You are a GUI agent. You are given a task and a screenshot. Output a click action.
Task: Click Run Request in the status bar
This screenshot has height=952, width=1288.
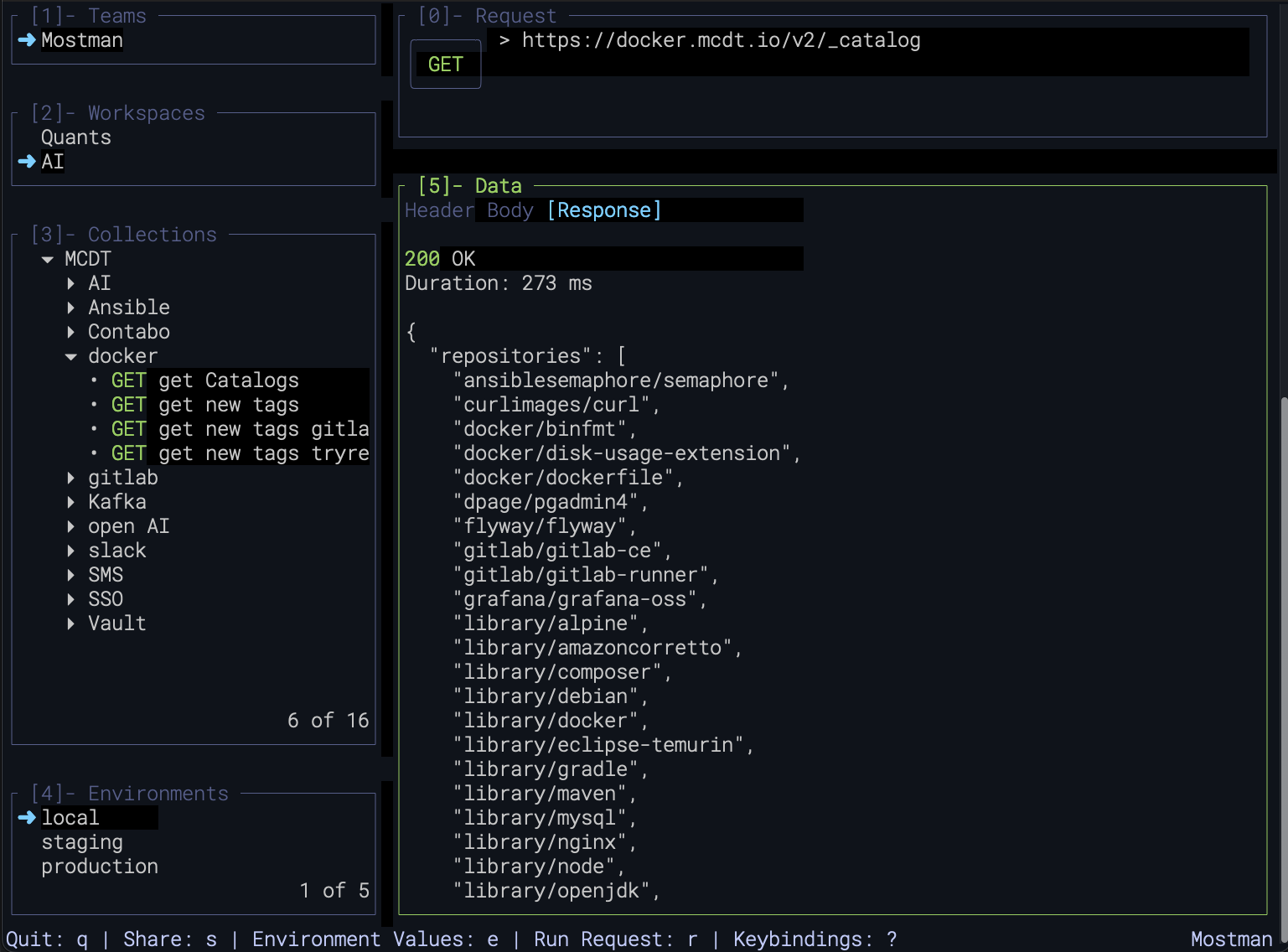[616, 939]
